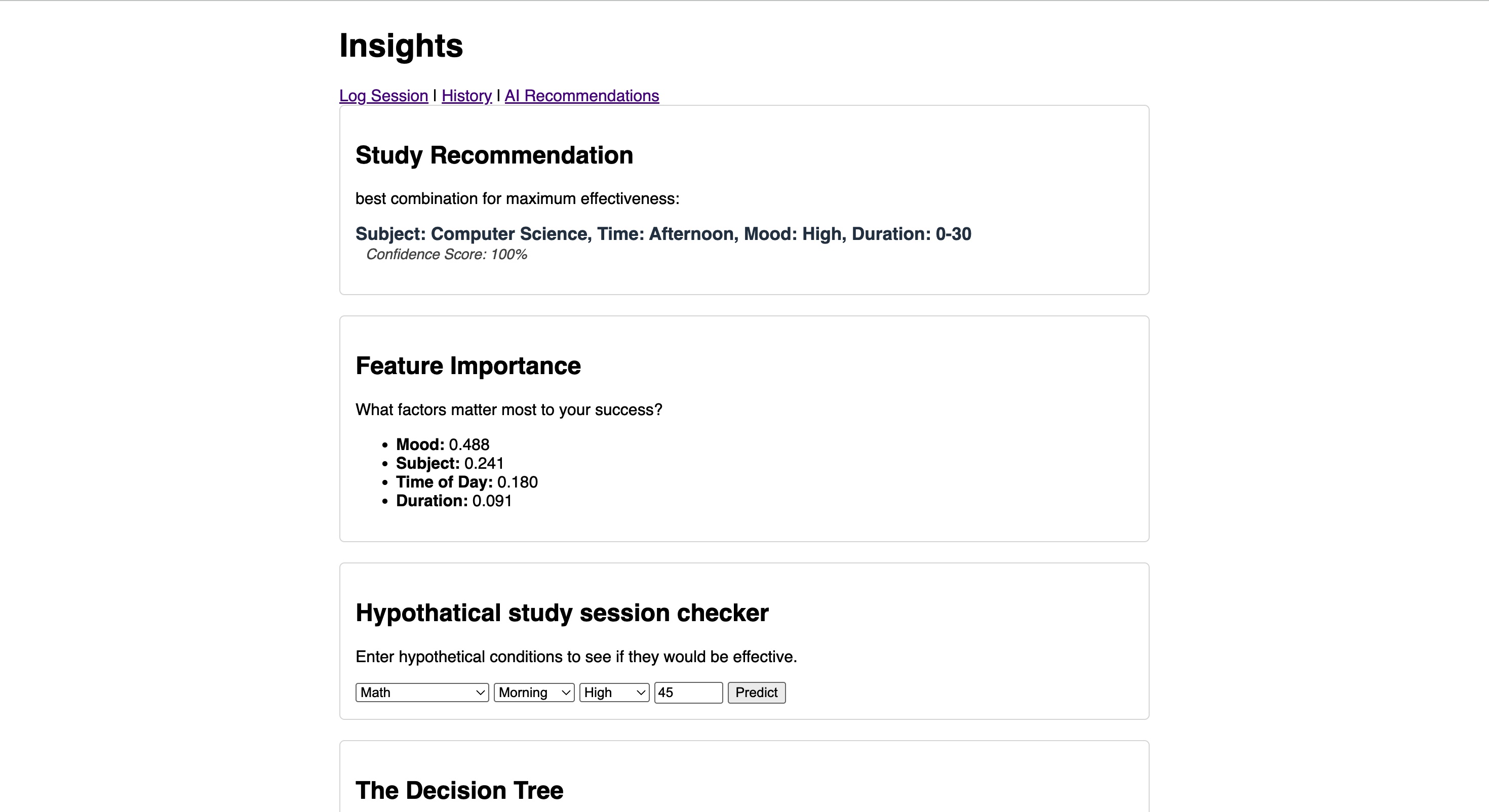
Task: Expand the High mood dropdown
Action: point(614,693)
